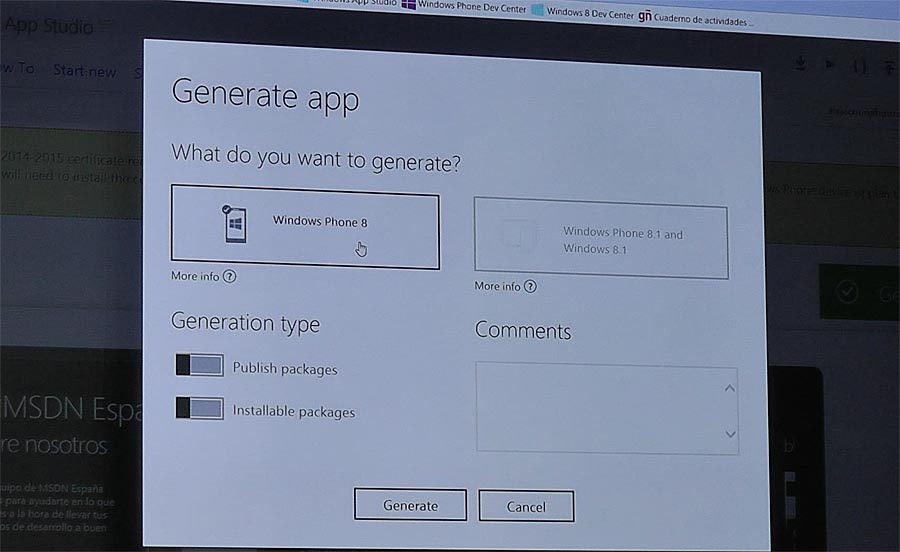The width and height of the screenshot is (900, 552).
Task: Open More info under Windows Phone 8
Action: pos(203,276)
